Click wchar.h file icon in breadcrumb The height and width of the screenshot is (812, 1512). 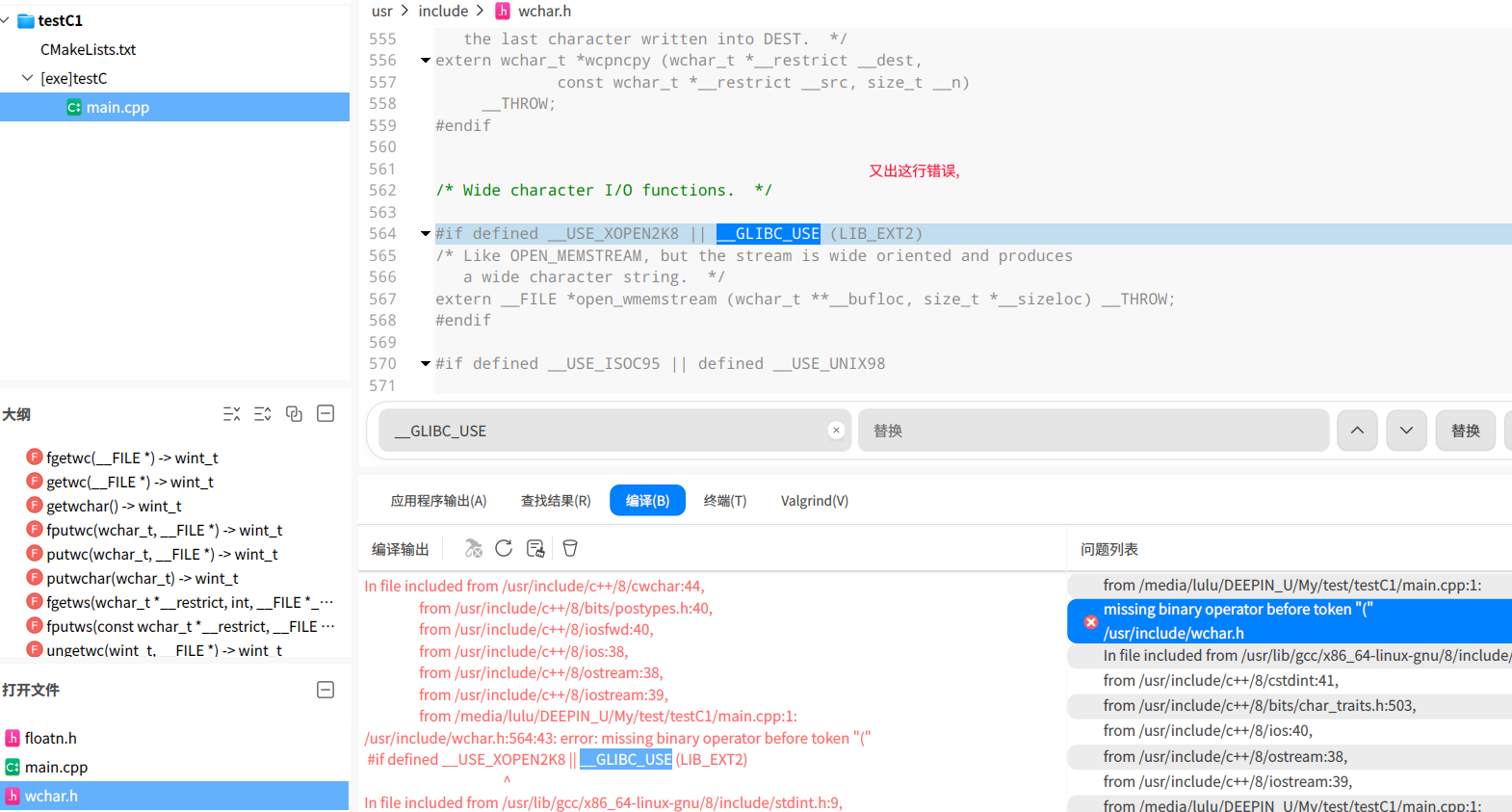click(x=503, y=11)
